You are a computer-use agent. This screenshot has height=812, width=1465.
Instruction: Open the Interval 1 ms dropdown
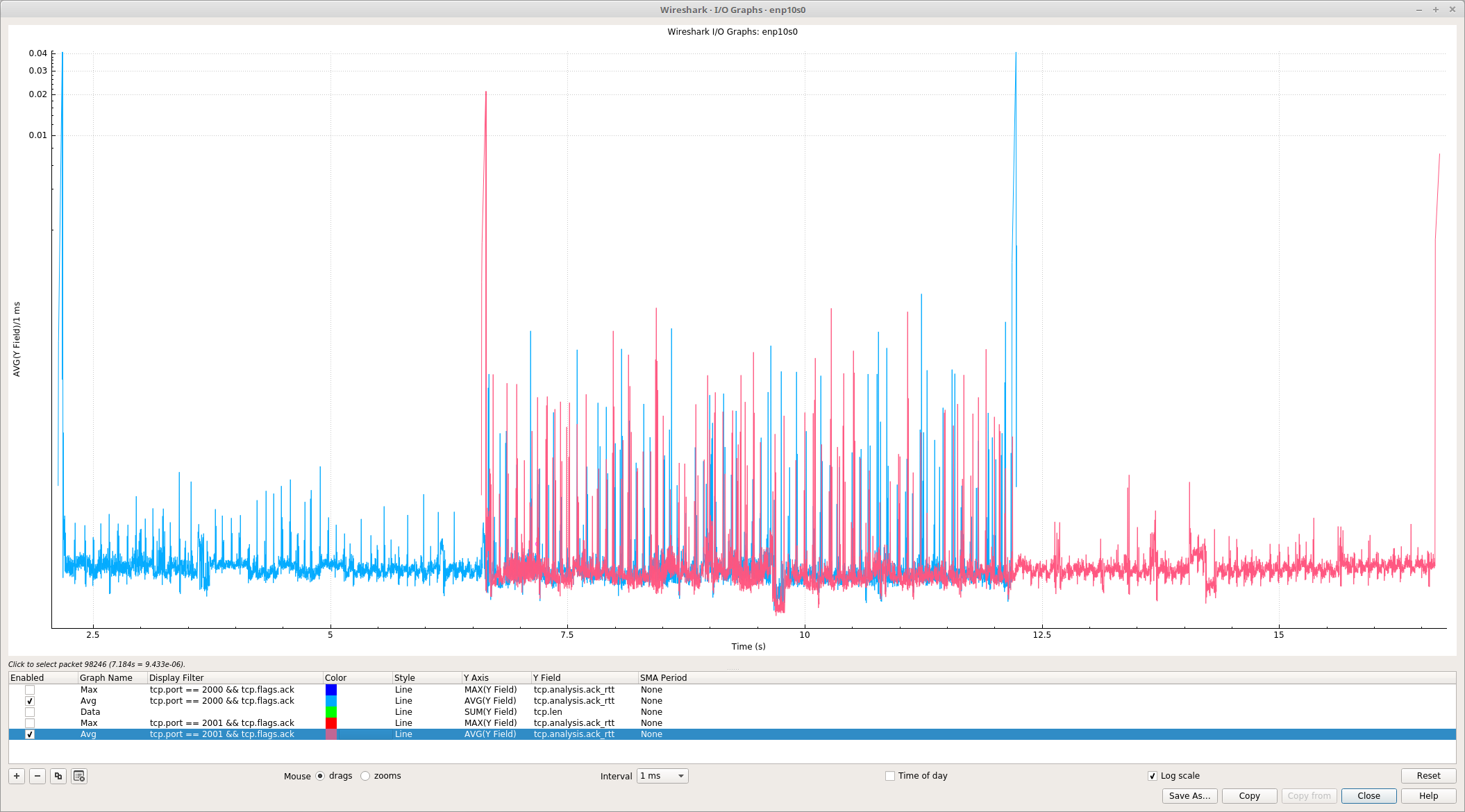pyautogui.click(x=662, y=776)
